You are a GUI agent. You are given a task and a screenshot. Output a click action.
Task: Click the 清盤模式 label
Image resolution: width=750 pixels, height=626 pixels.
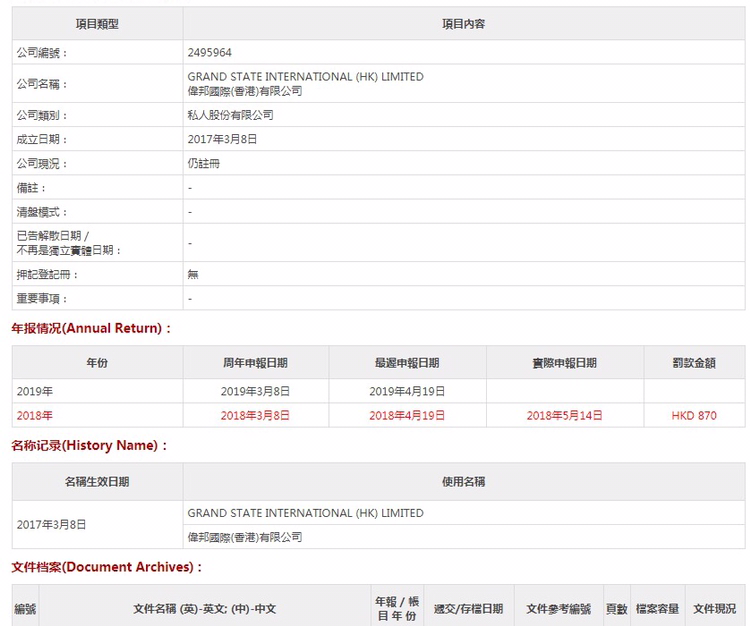click(x=42, y=212)
